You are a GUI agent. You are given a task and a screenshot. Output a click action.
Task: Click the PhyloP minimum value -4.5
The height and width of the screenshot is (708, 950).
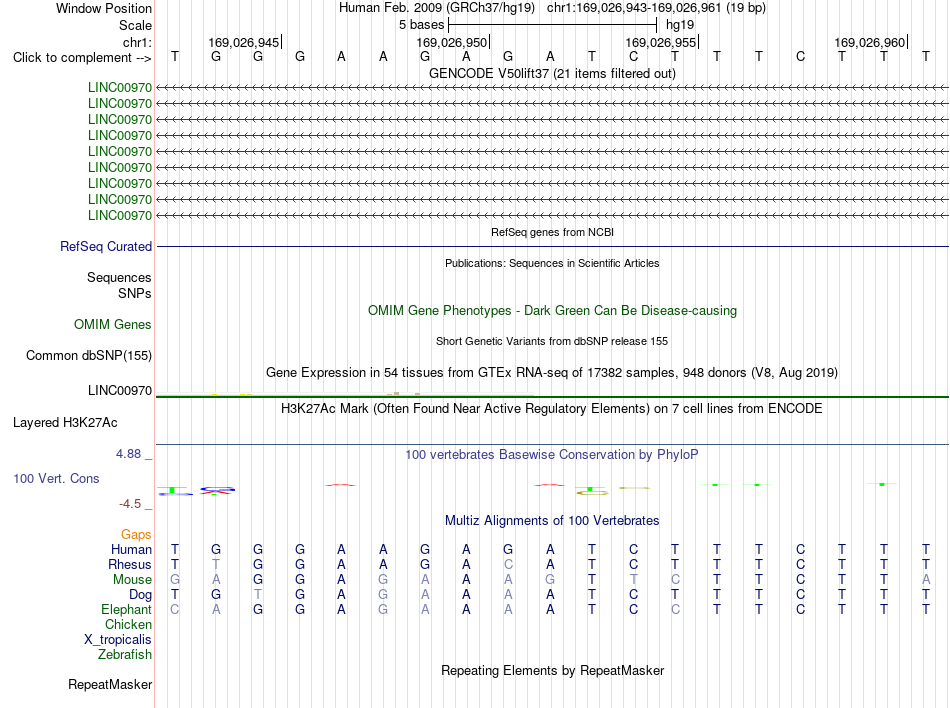coord(130,504)
